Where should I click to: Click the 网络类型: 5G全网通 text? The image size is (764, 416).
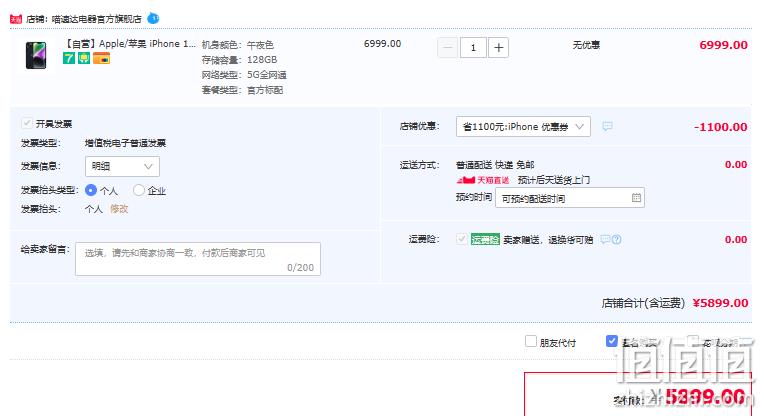pos(244,75)
